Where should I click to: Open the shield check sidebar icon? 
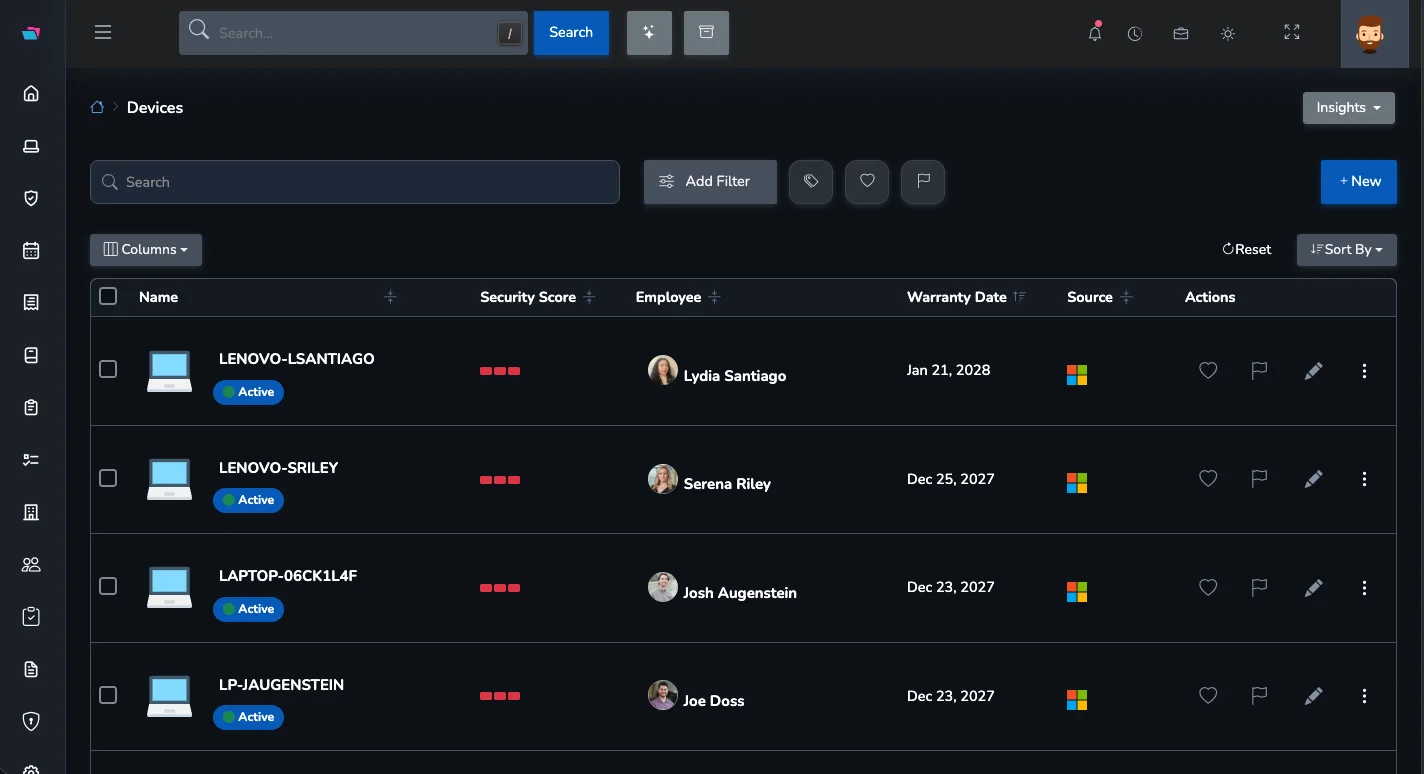click(31, 198)
